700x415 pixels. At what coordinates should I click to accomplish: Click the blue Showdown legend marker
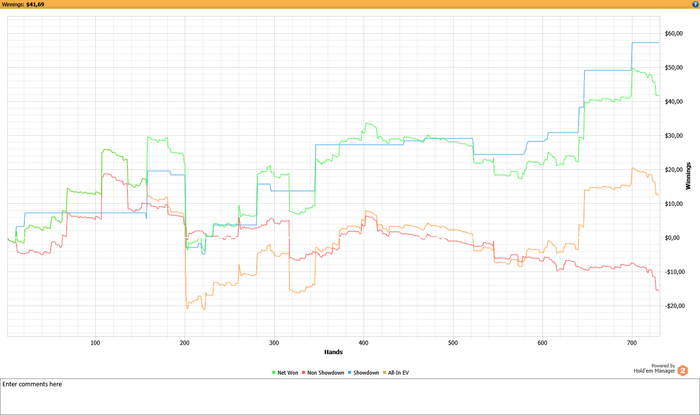pyautogui.click(x=353, y=371)
